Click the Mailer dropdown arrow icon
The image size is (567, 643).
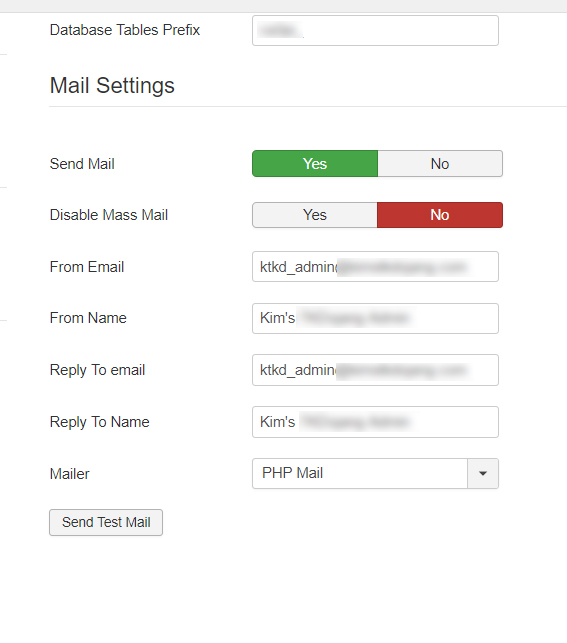(483, 473)
